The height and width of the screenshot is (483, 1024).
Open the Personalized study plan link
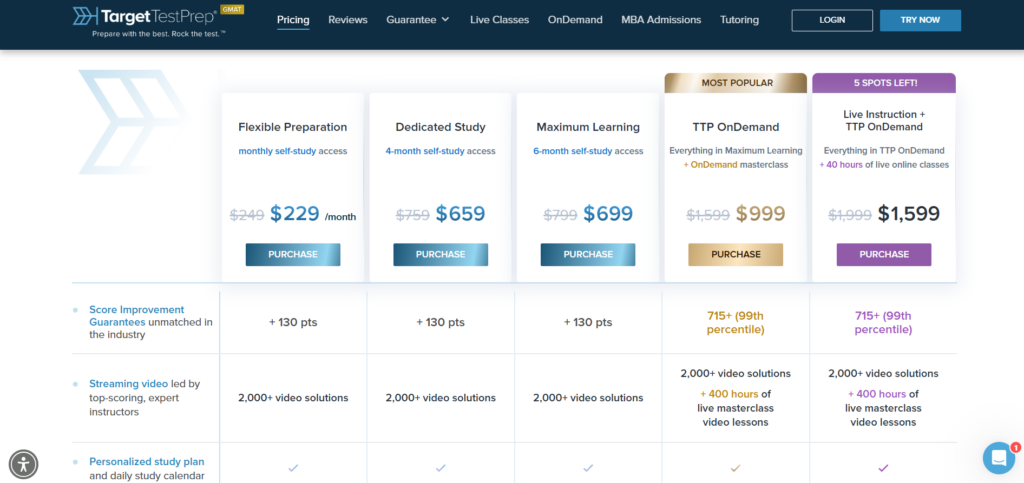[x=146, y=461]
